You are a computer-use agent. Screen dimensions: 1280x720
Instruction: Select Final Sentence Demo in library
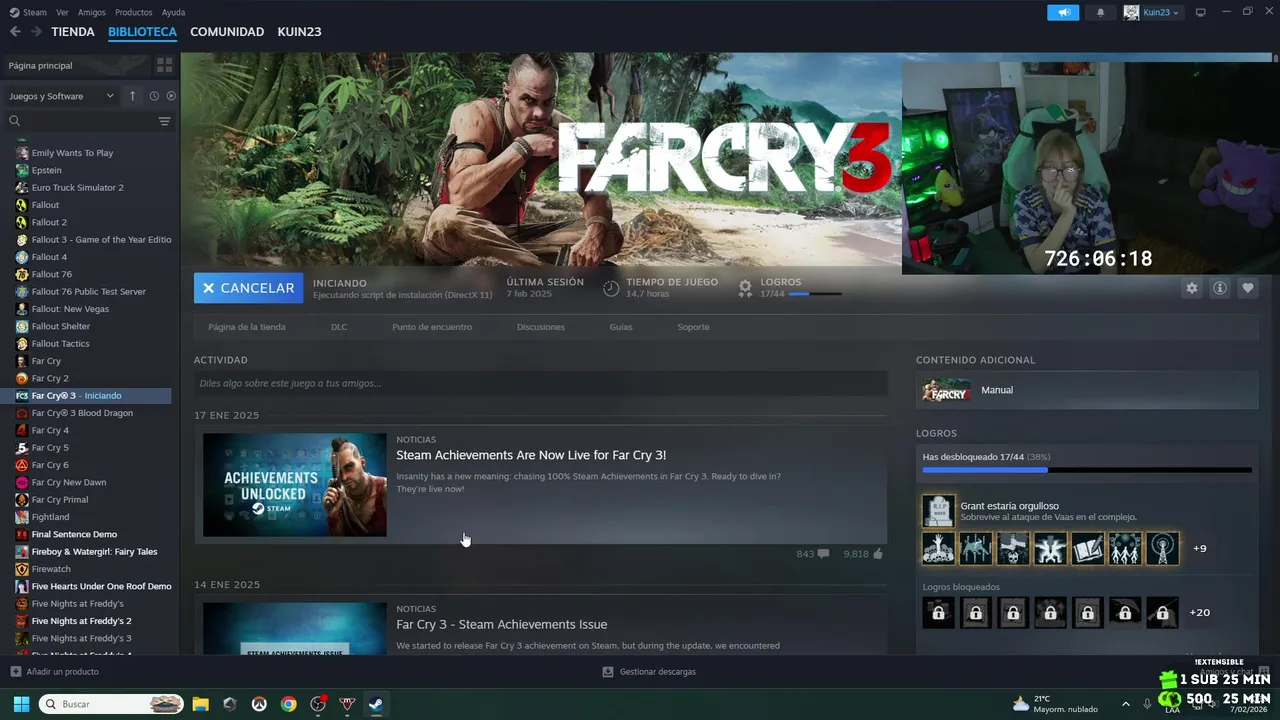point(74,534)
